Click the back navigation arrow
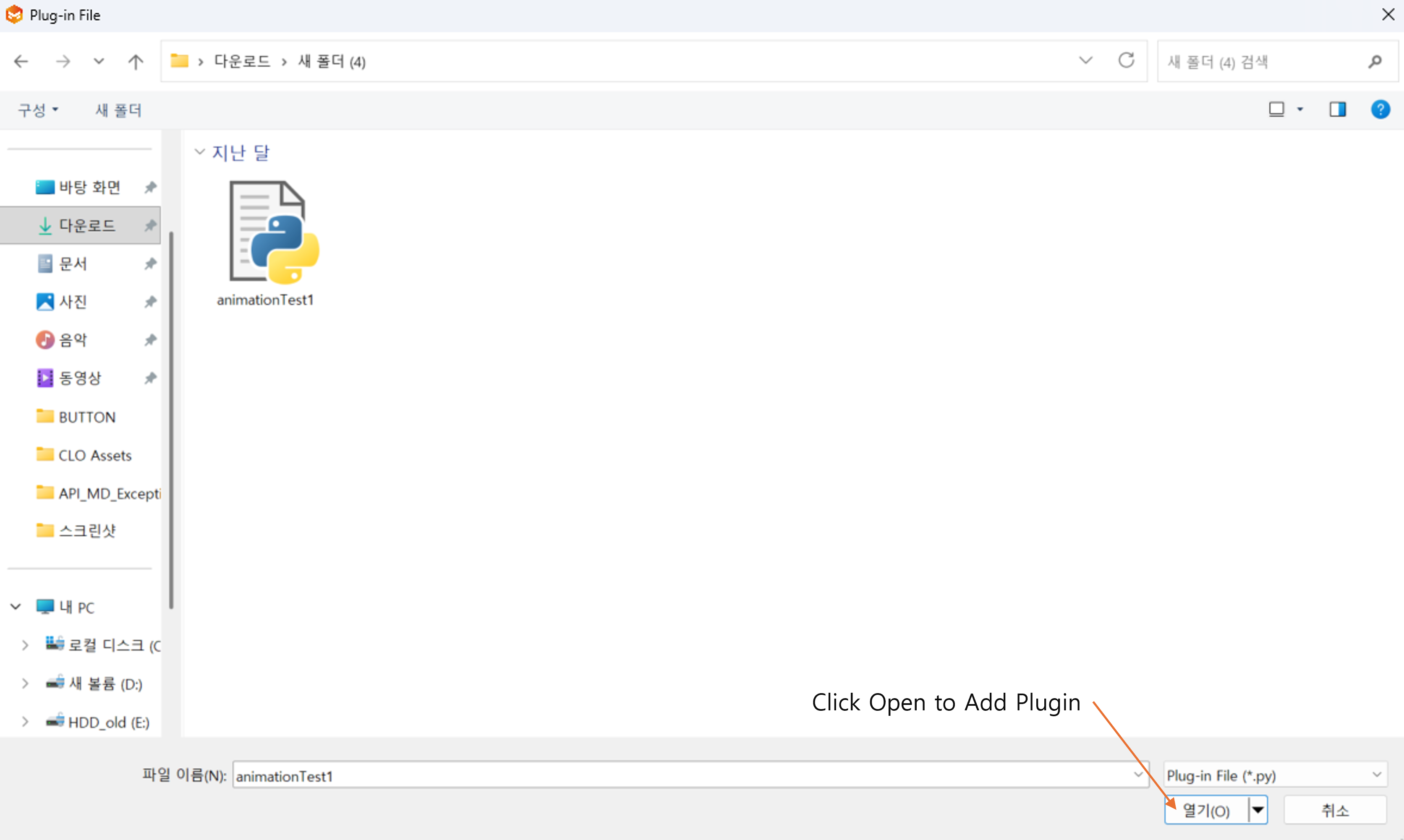Screen dimensions: 1404x840 21,61
